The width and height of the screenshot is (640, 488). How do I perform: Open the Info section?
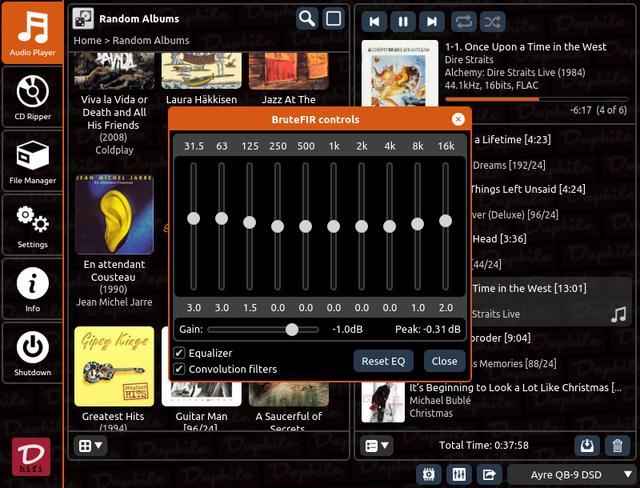[32, 290]
